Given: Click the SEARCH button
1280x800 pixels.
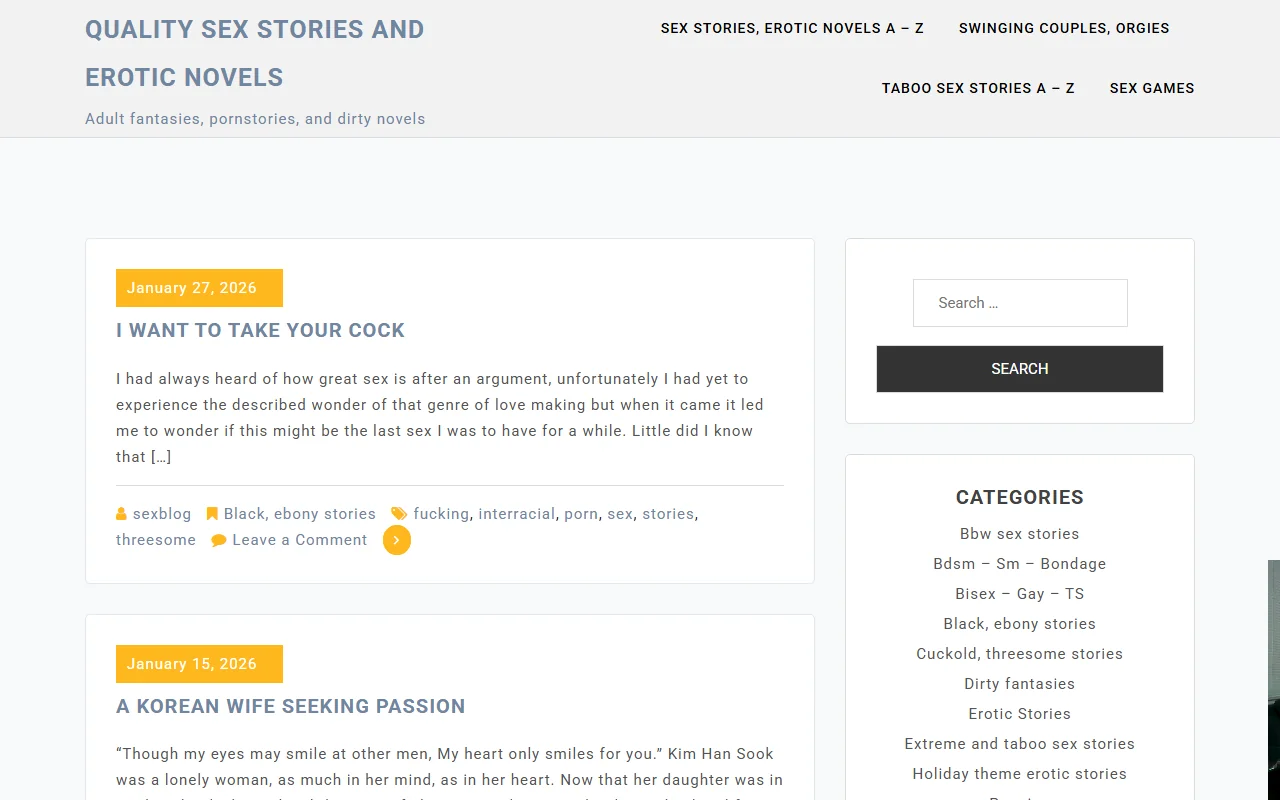Looking at the screenshot, I should 1019,368.
